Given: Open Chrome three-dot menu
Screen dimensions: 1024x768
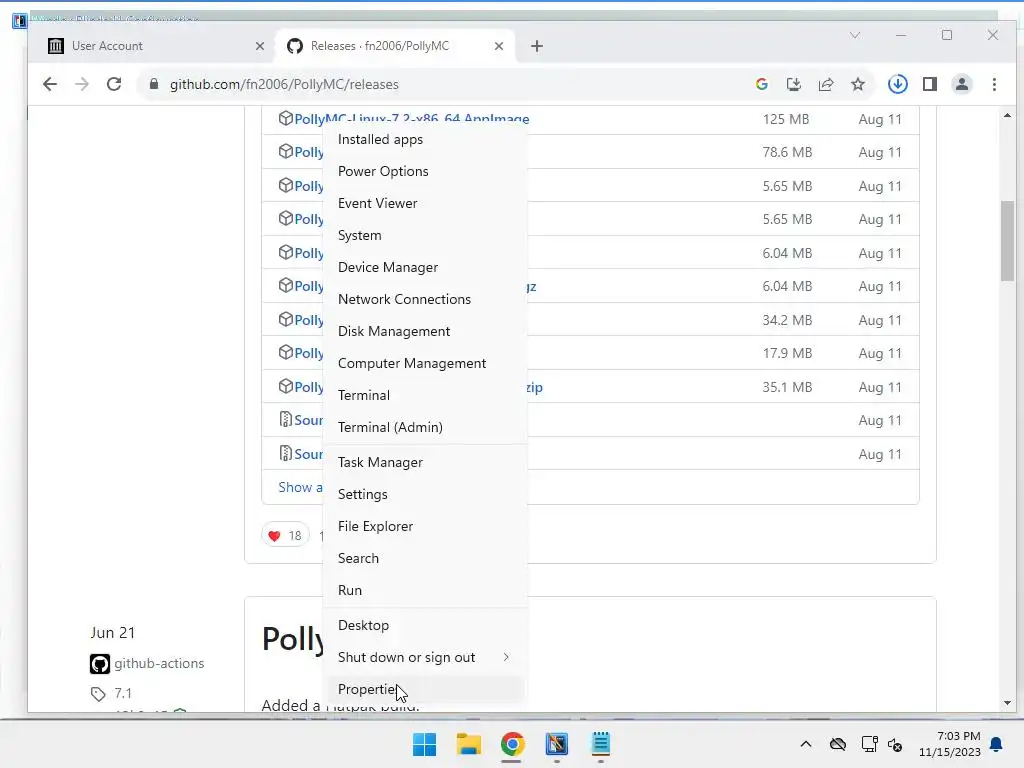Looking at the screenshot, I should [x=994, y=84].
